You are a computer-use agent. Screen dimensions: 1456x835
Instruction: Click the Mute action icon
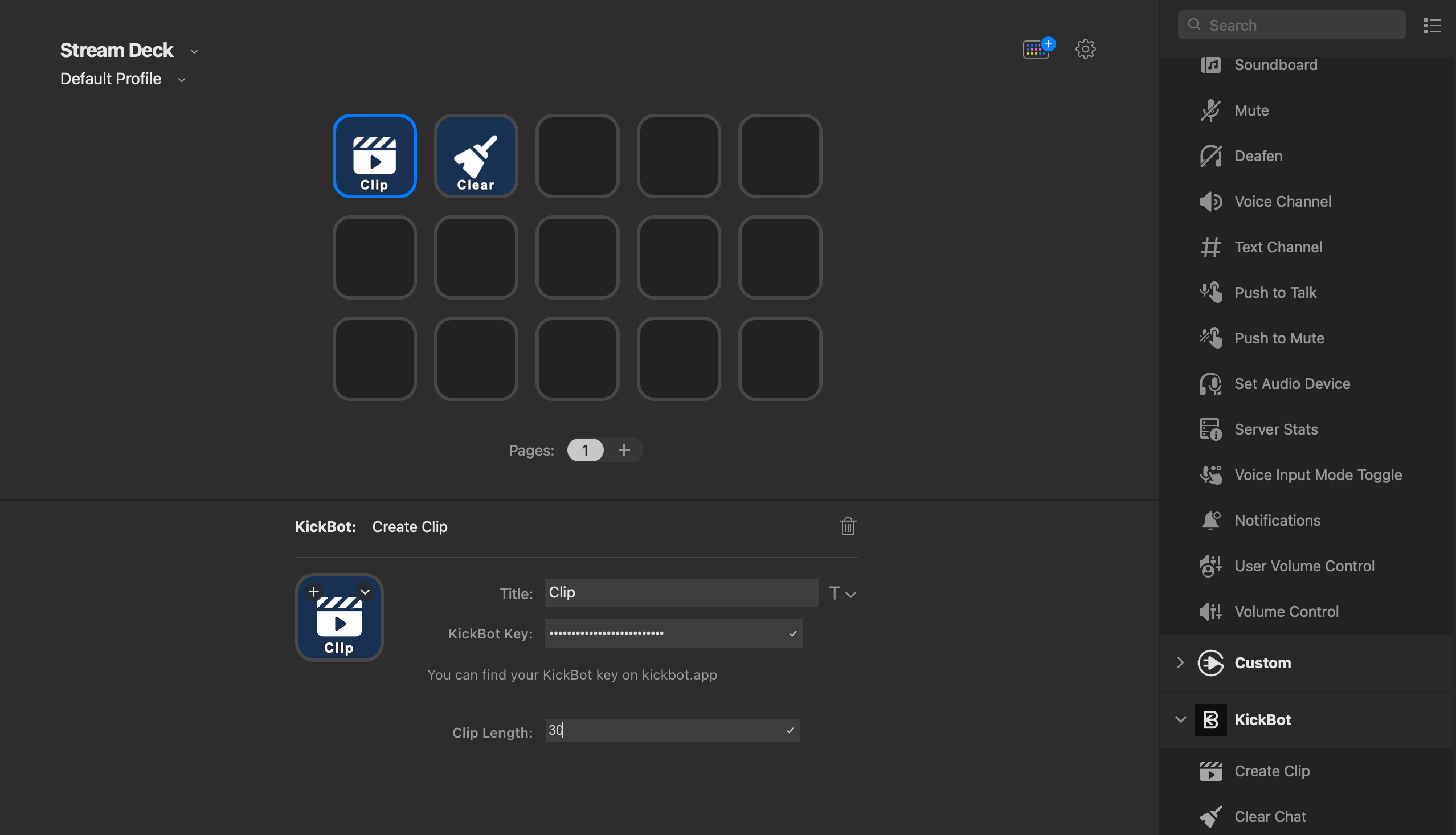[x=1210, y=110]
